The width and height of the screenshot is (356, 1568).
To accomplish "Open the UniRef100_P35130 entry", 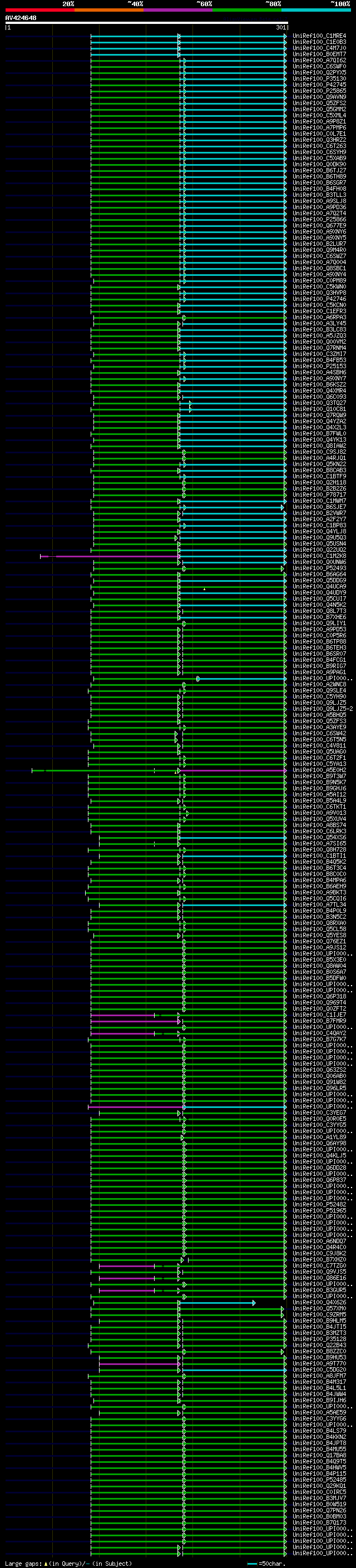I will 319,78.
